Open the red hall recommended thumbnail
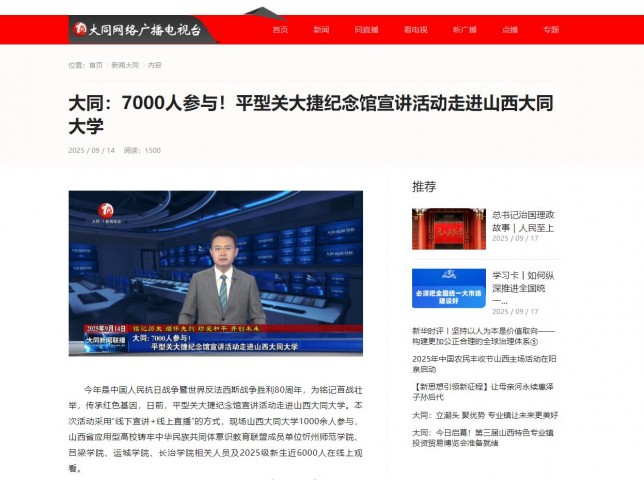The width and height of the screenshot is (644, 480). (x=448, y=228)
